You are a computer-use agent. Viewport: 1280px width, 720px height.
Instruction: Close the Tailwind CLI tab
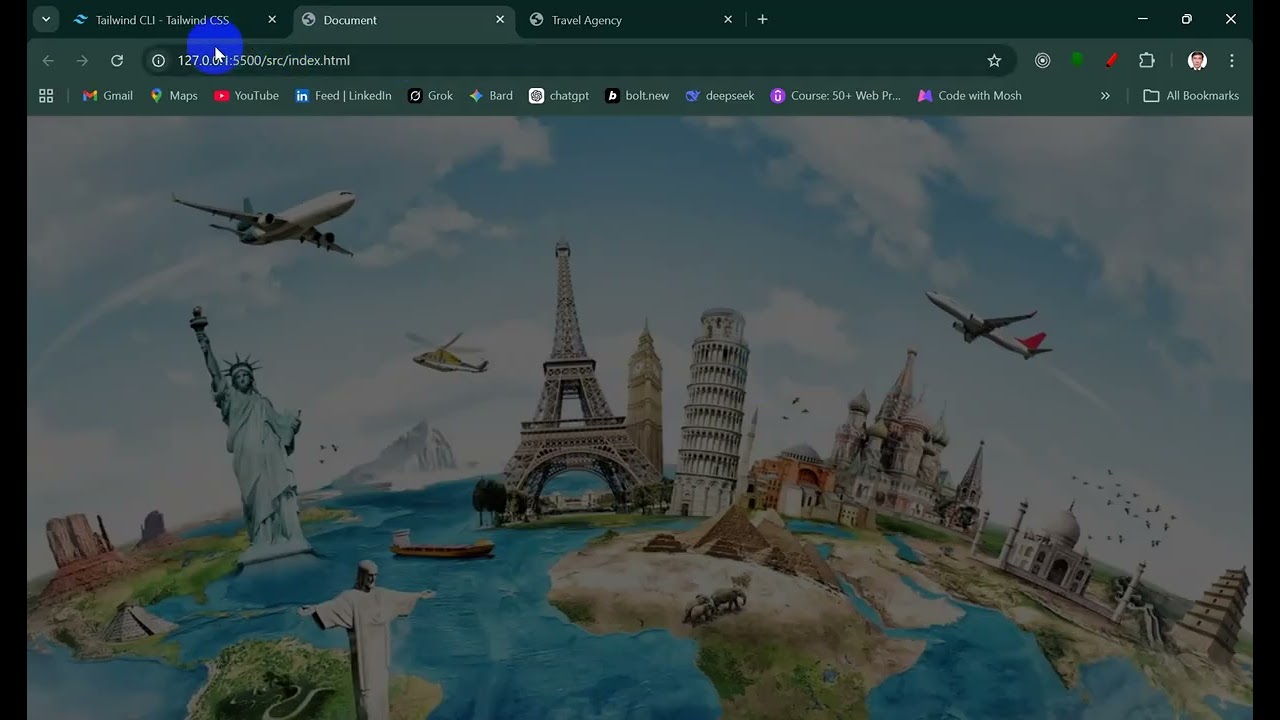[272, 20]
